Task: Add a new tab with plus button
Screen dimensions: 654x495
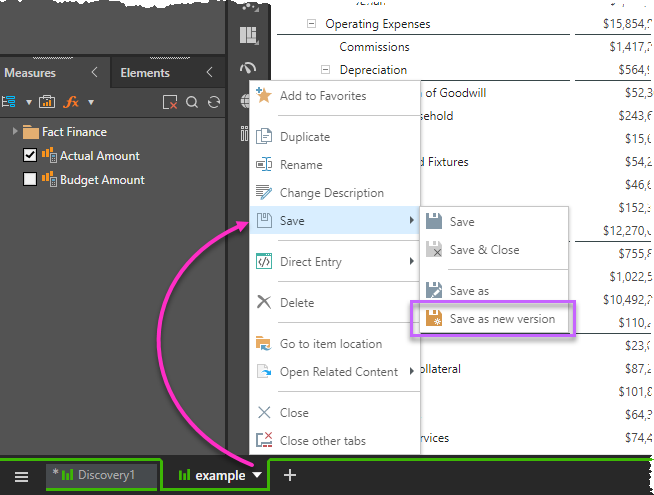Action: (290, 475)
